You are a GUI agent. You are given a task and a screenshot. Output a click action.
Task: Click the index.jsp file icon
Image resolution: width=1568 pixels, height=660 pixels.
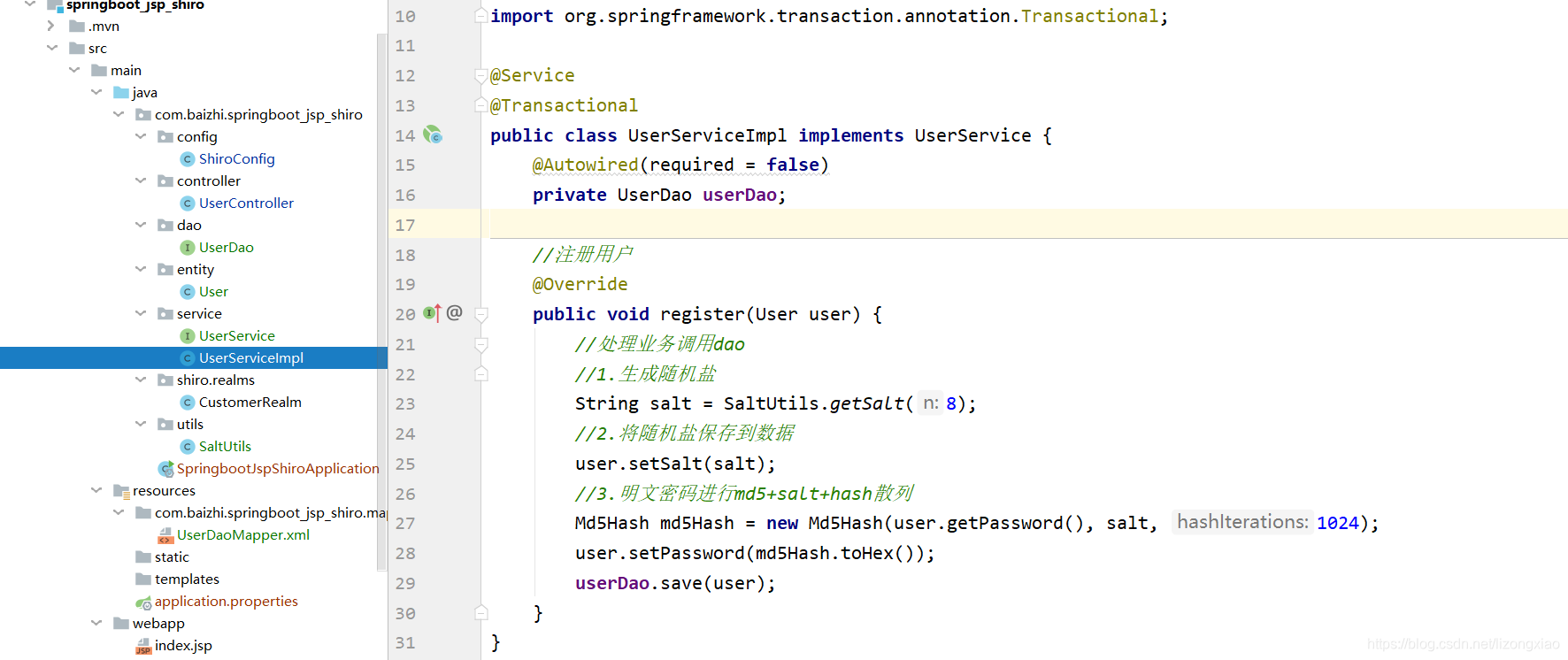(143, 647)
